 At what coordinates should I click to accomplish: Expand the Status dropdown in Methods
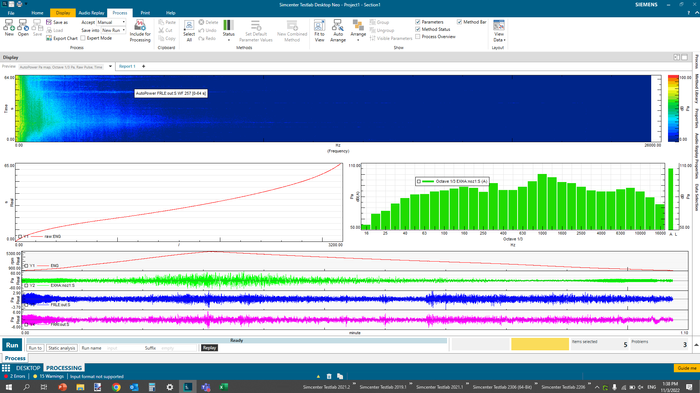point(229,40)
